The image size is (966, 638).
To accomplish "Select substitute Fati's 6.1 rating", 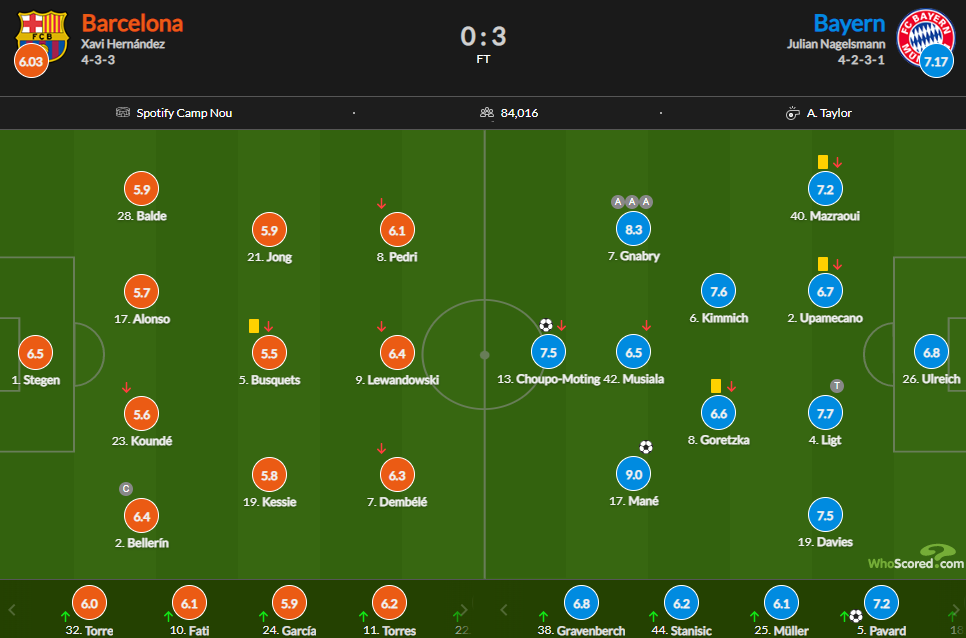I will tap(189, 604).
